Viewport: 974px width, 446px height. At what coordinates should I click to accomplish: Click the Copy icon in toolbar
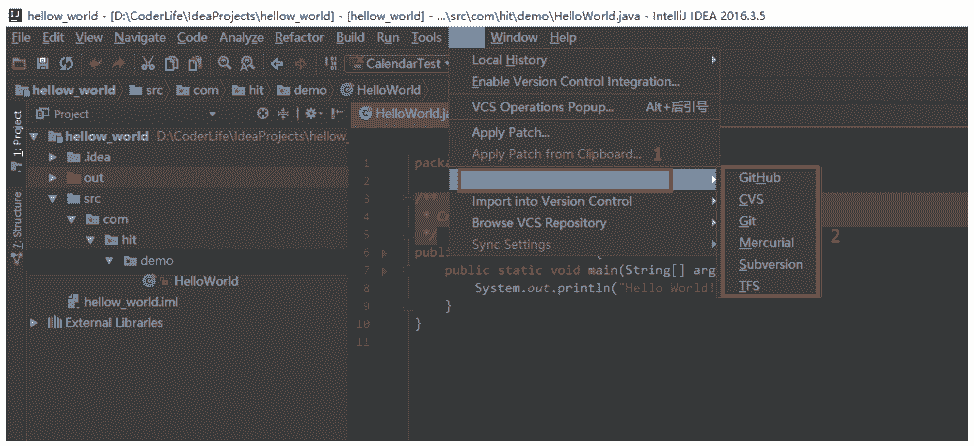pos(171,63)
